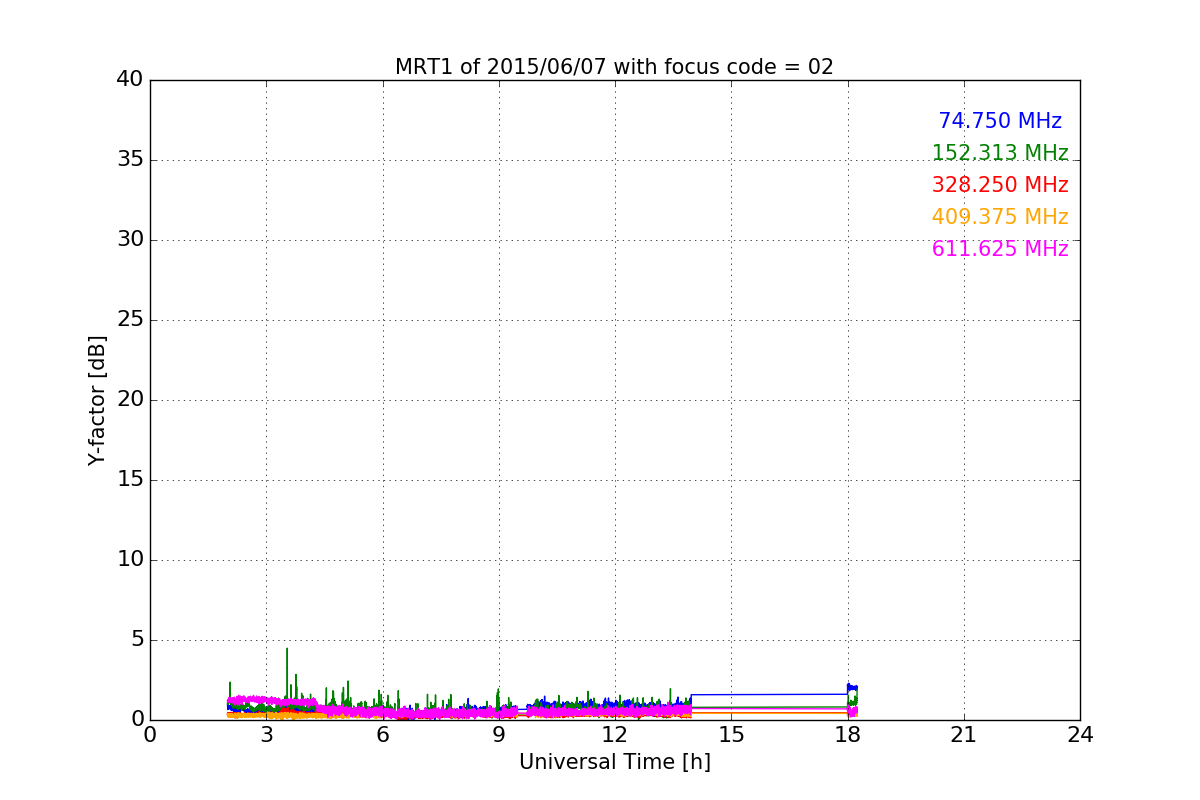Click the y-axis tick label '30'
The image size is (1200, 800).
[129, 240]
